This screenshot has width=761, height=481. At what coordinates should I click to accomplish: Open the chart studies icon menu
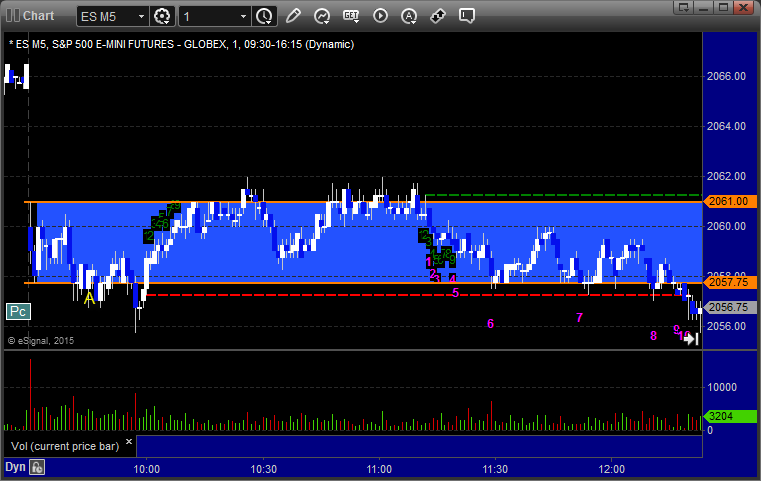[322, 16]
